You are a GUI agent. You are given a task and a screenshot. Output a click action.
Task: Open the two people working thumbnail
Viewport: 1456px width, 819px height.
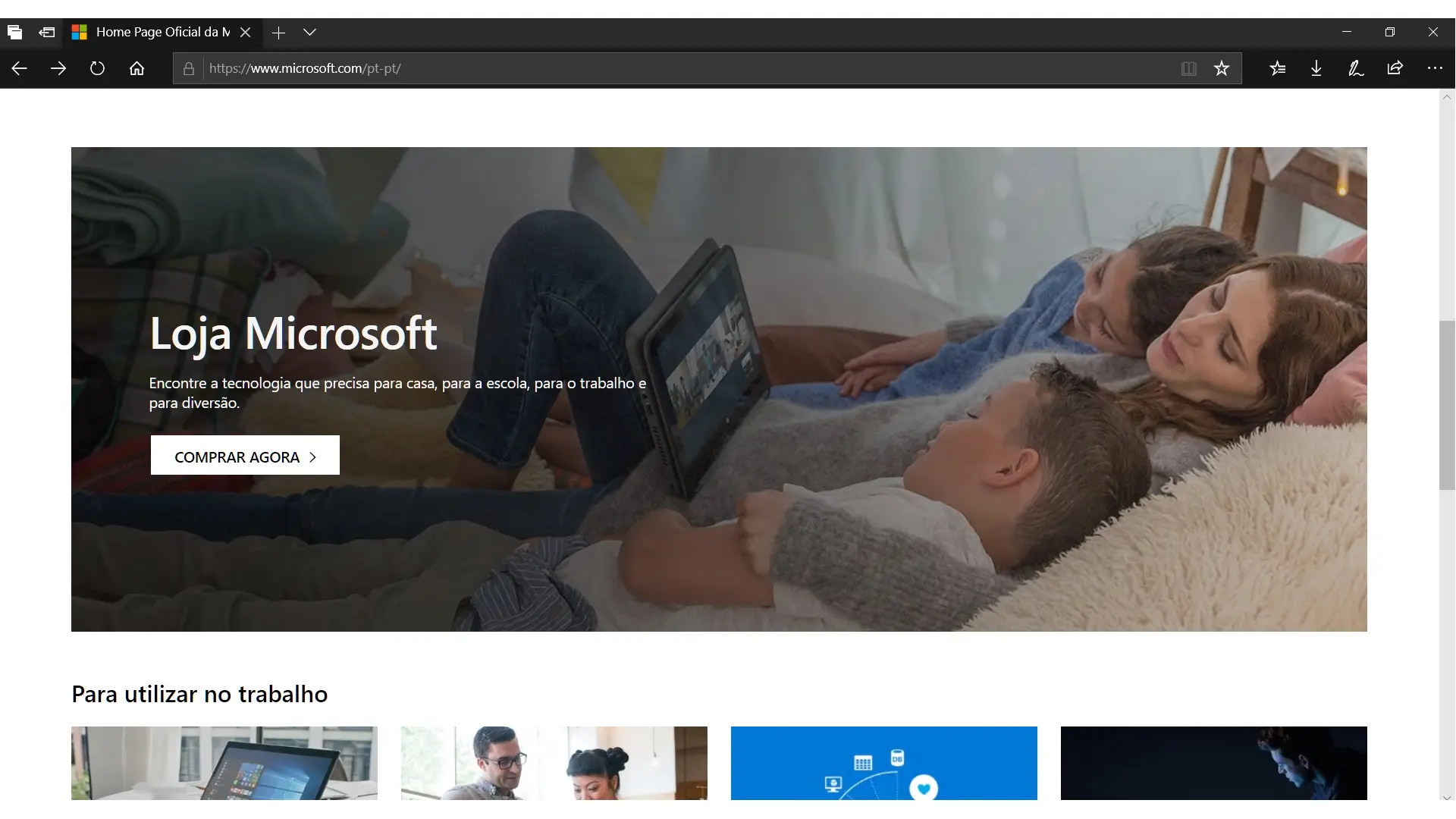pos(554,763)
